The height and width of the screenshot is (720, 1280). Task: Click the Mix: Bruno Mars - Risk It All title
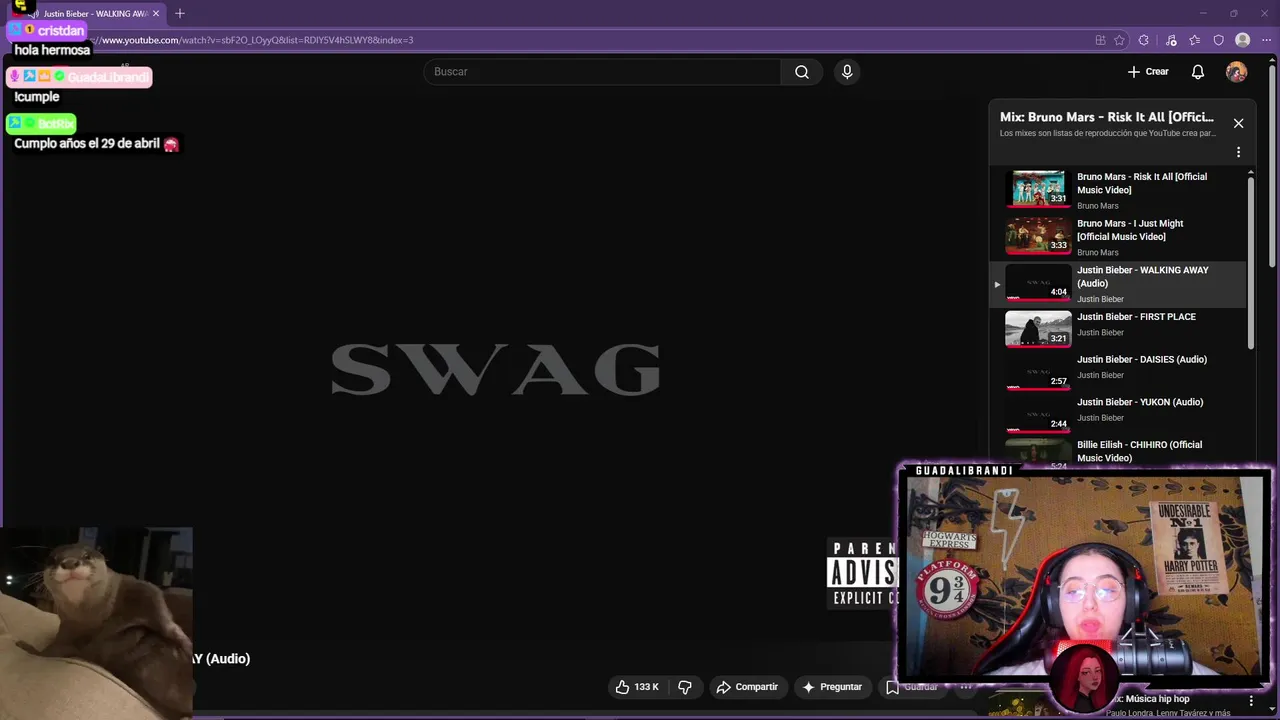pyautogui.click(x=1107, y=117)
